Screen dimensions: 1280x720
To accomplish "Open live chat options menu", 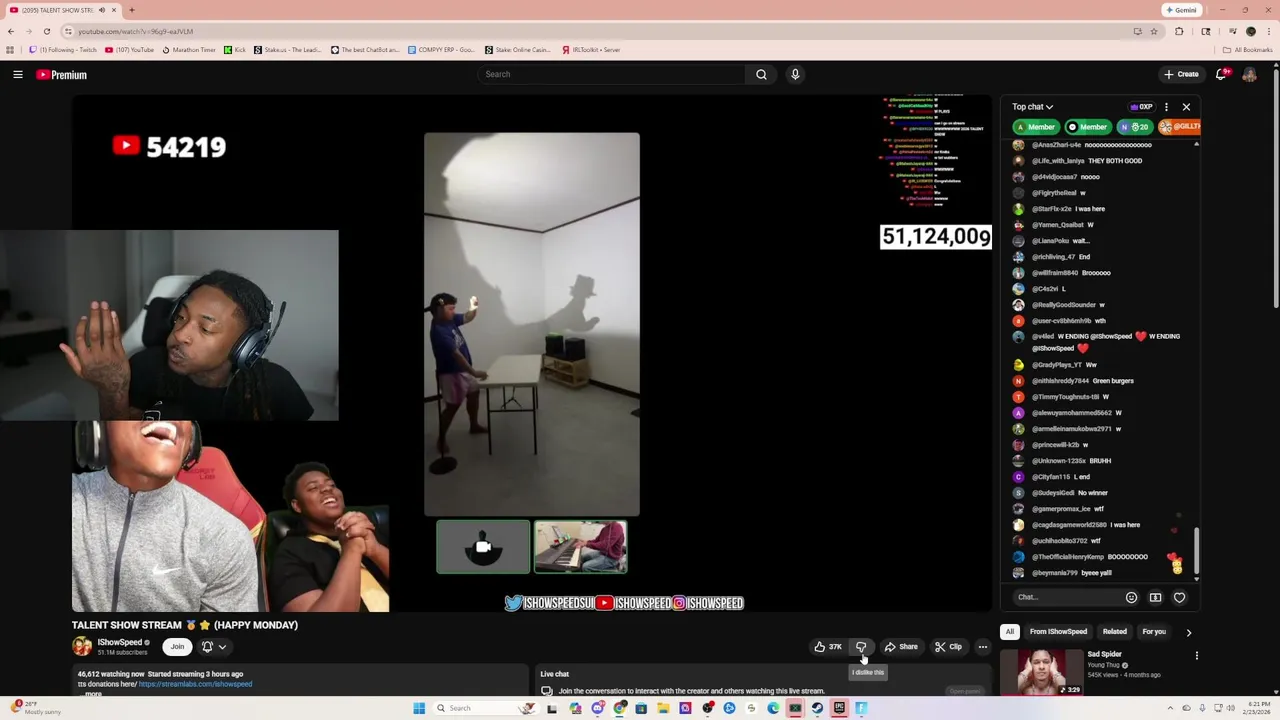I will (1166, 107).
